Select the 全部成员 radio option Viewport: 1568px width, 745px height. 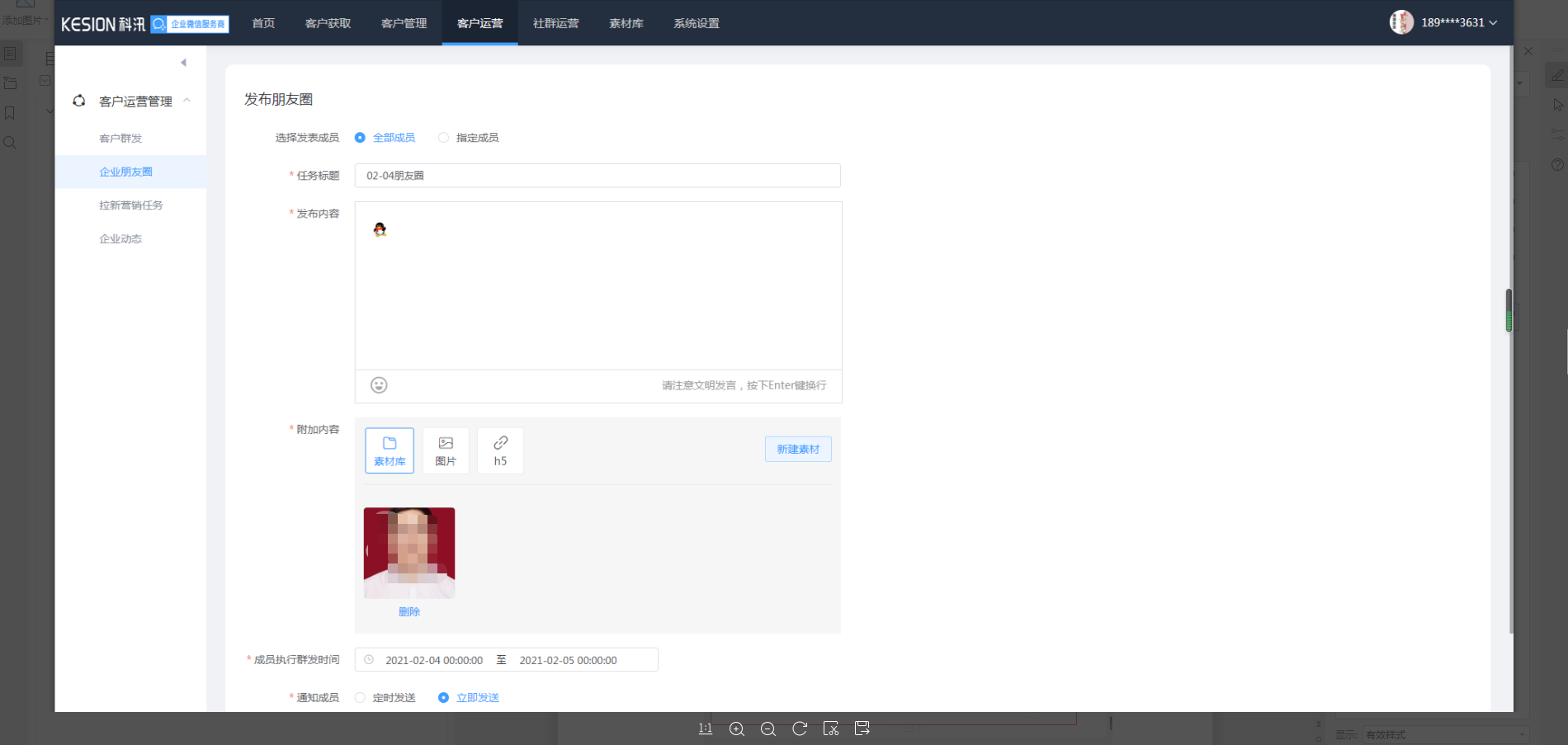click(x=360, y=138)
